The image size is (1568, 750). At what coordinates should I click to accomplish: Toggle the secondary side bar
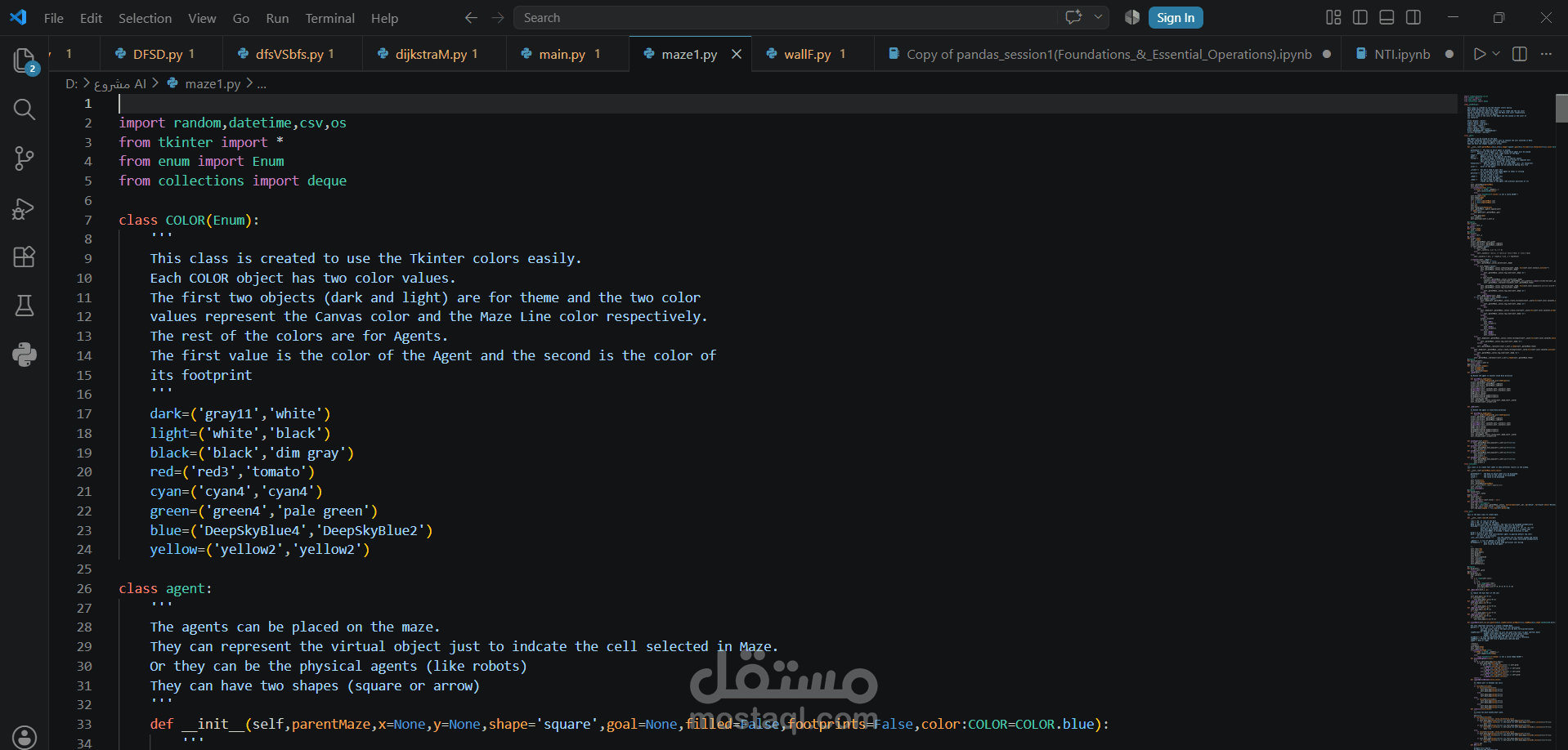click(x=1413, y=17)
